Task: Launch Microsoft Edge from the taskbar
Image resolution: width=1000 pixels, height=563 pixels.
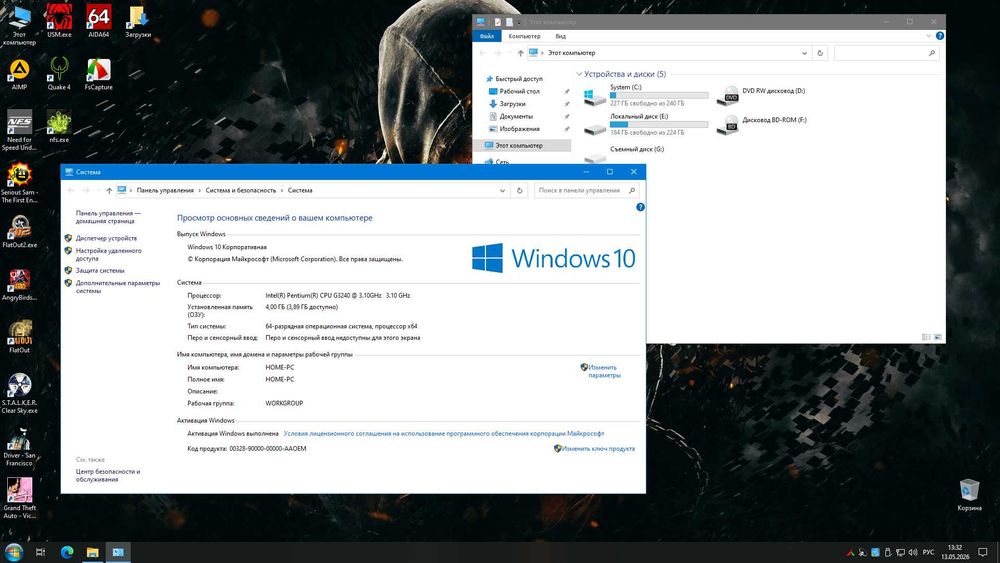Action: 67,552
